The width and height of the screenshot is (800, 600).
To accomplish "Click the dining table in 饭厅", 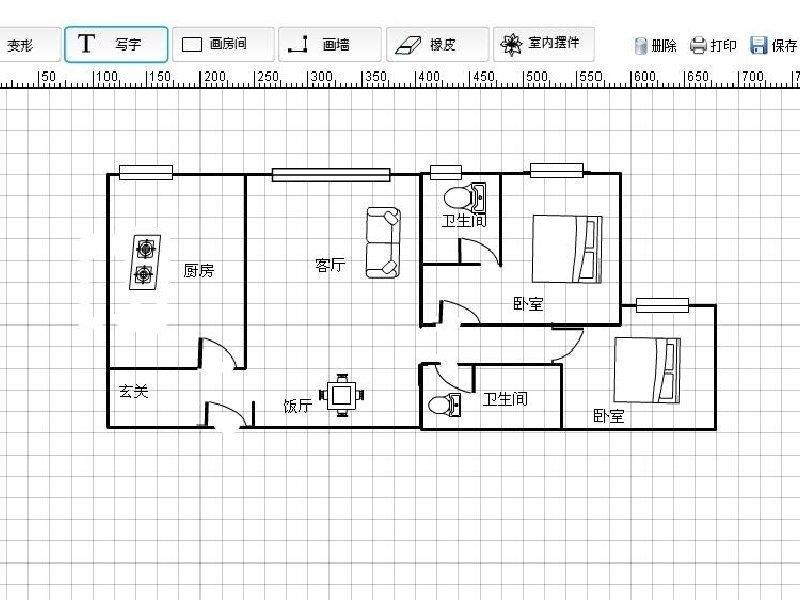I will tap(342, 394).
